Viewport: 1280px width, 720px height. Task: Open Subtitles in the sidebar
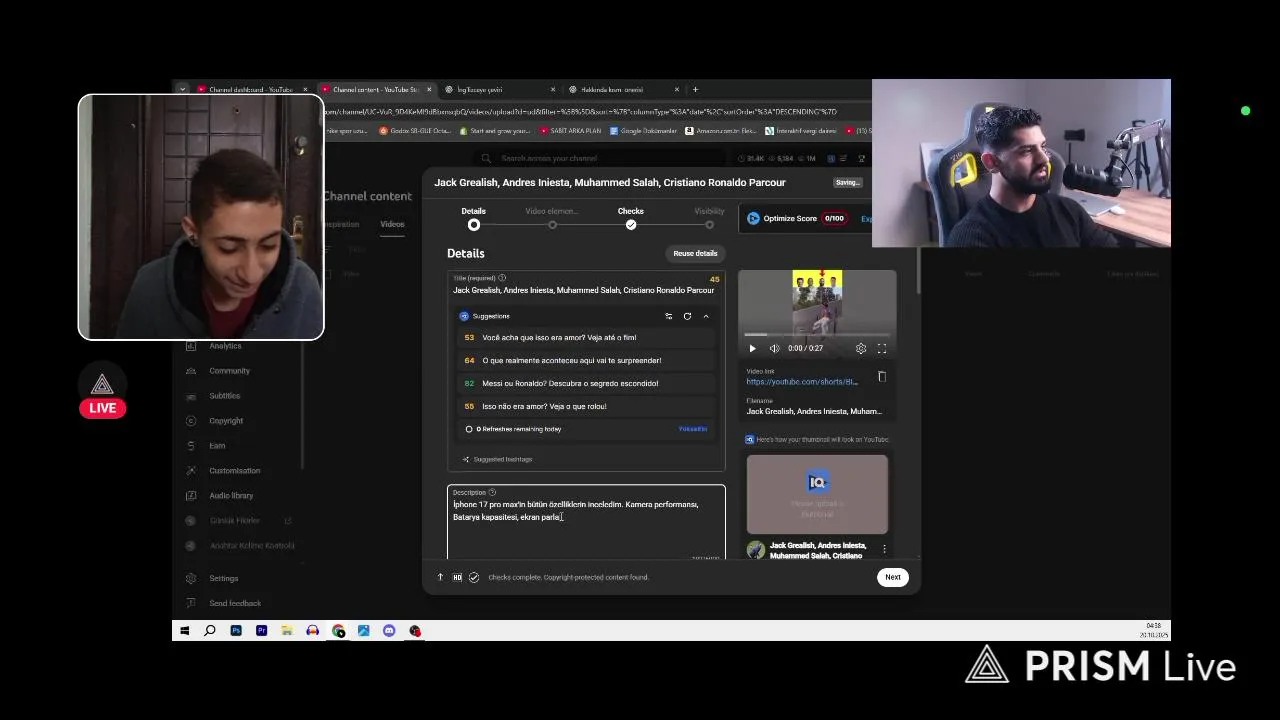pyautogui.click(x=224, y=396)
